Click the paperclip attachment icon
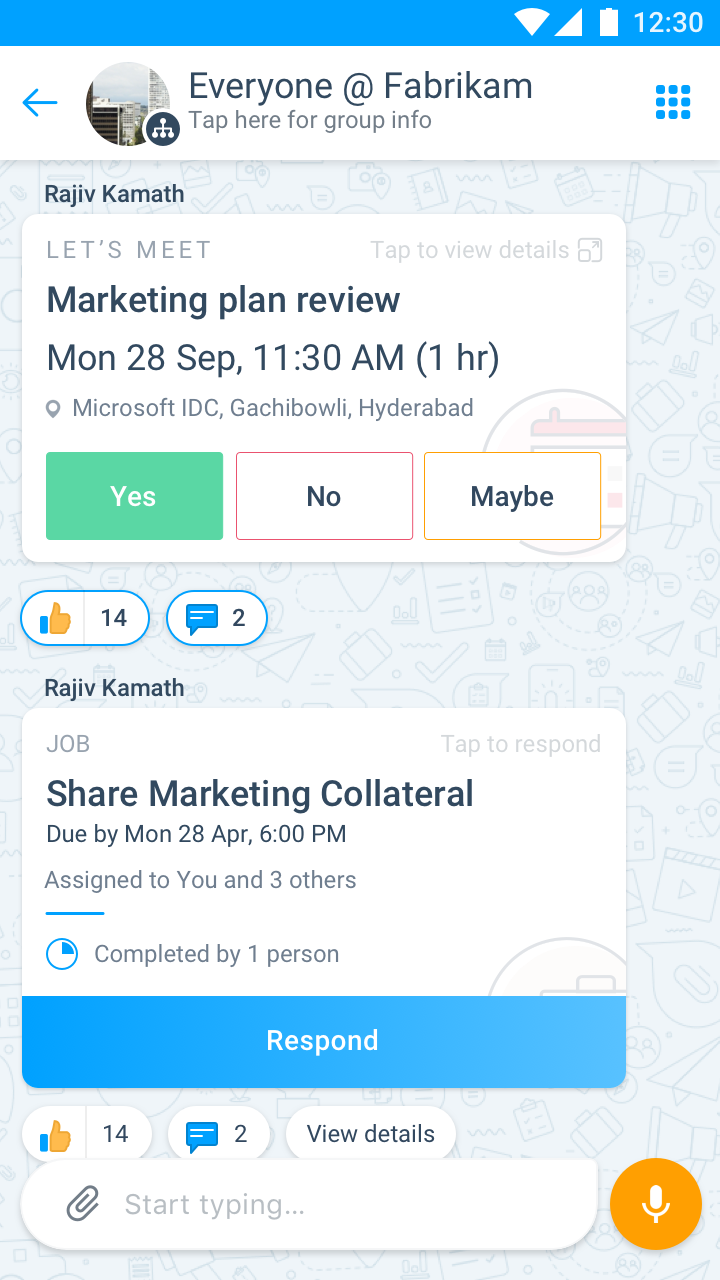This screenshot has height=1280, width=720. pyautogui.click(x=83, y=1204)
